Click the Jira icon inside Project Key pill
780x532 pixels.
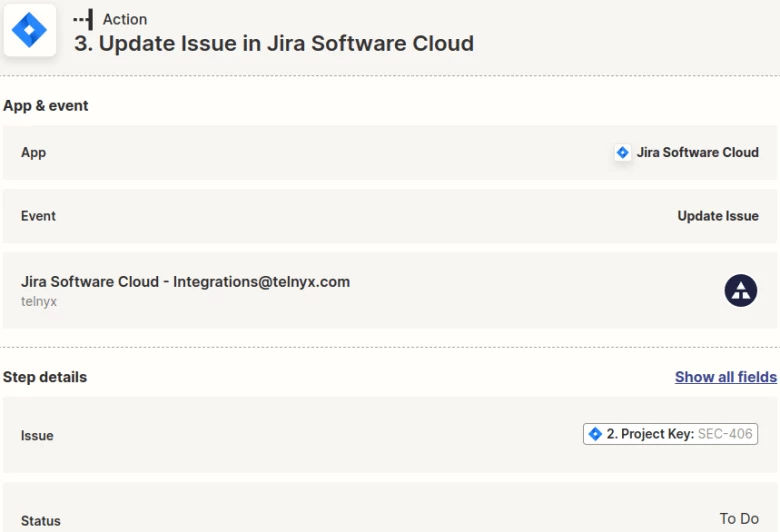point(596,434)
